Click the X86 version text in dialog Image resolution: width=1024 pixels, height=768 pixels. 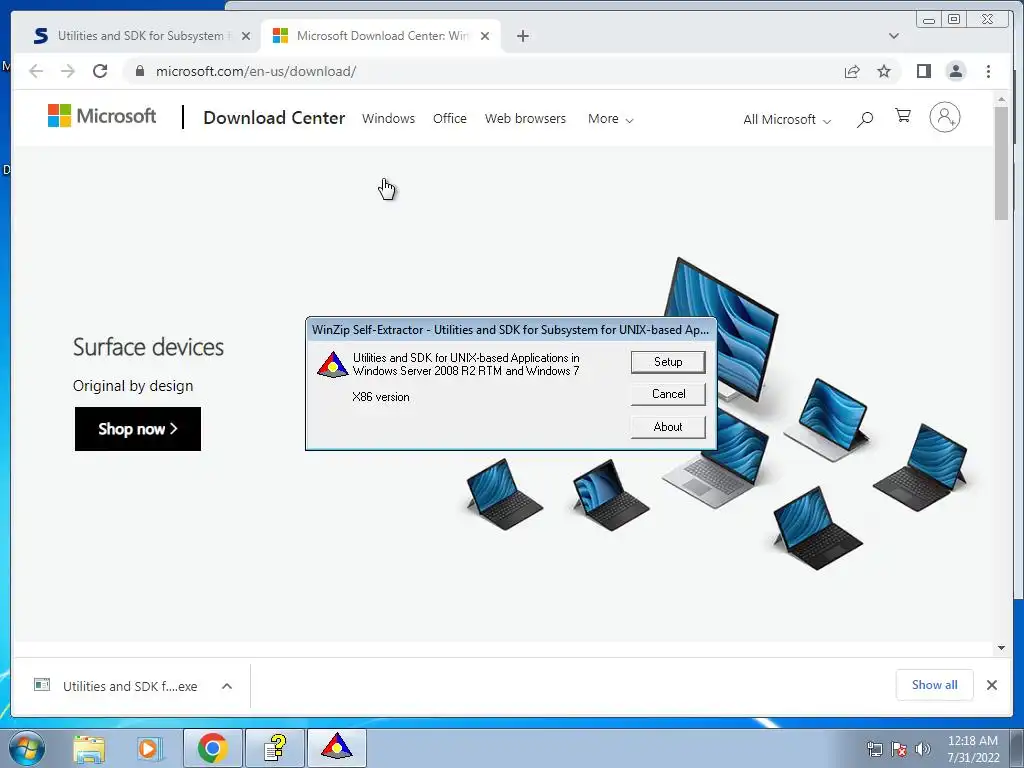click(x=381, y=397)
